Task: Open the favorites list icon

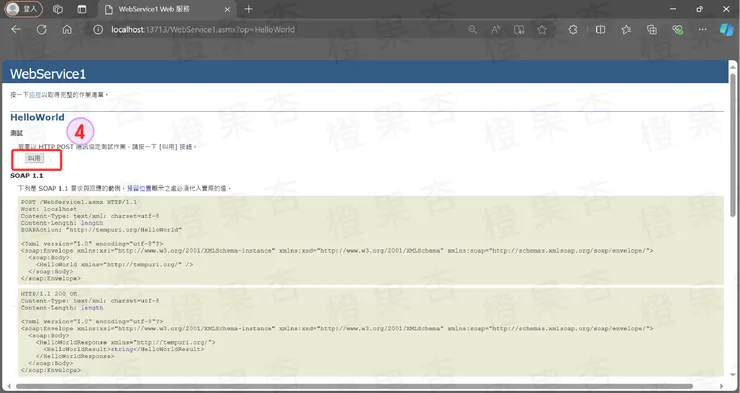Action: click(x=626, y=30)
